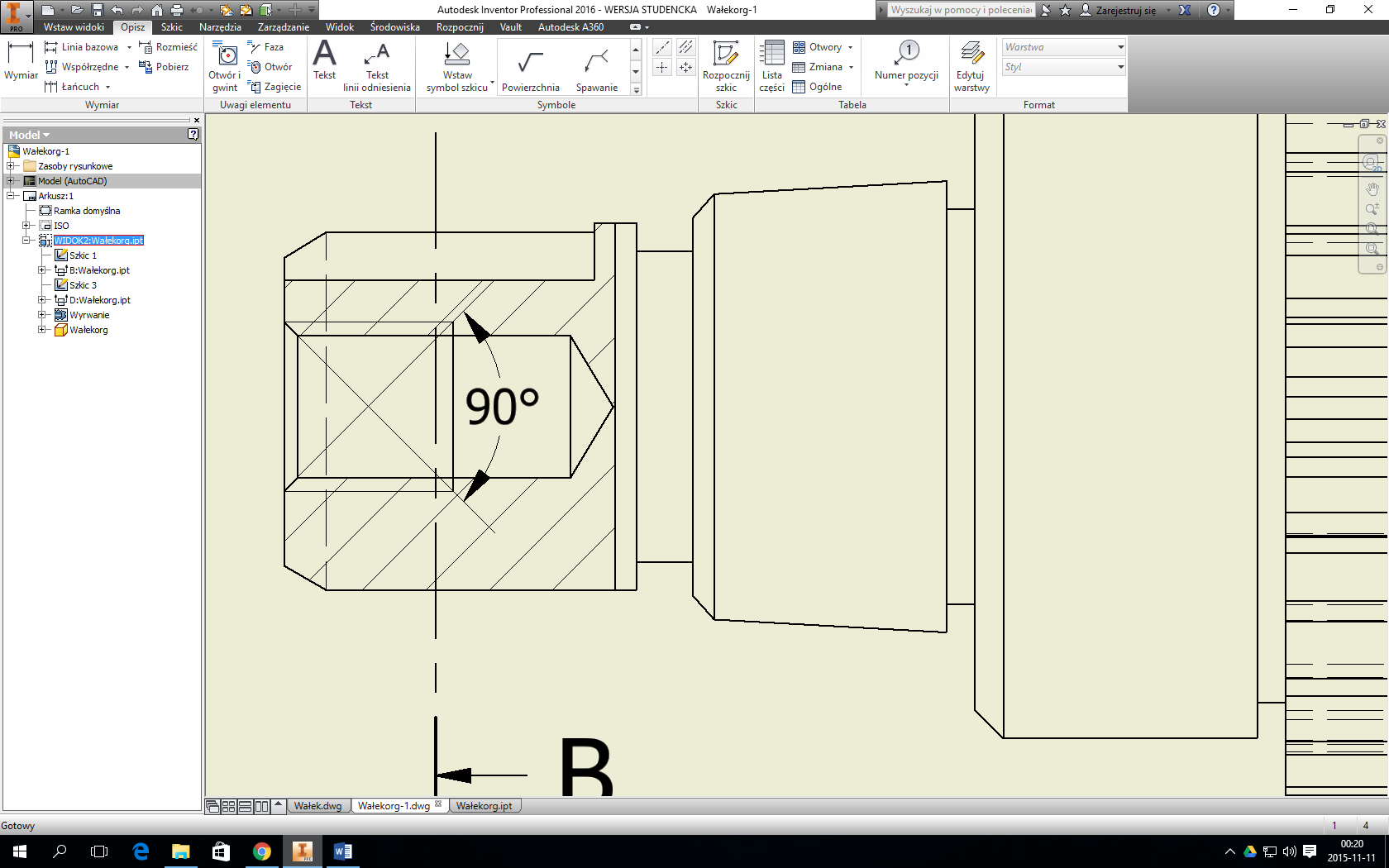Image resolution: width=1389 pixels, height=868 pixels.
Task: Select the Łańcuch chain dimension tool
Action: coord(73,87)
